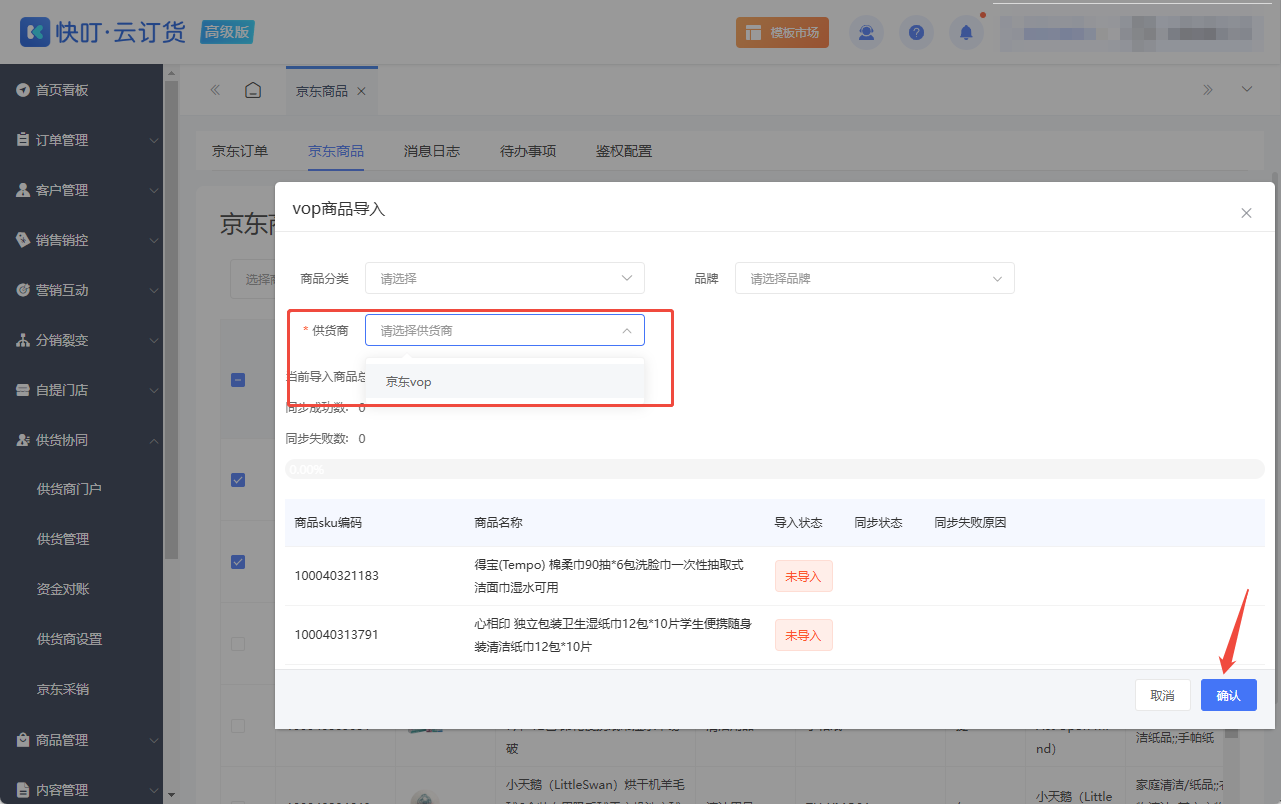Open 京东采销 in sidebar
Screen dimensions: 1281x804
(63, 689)
